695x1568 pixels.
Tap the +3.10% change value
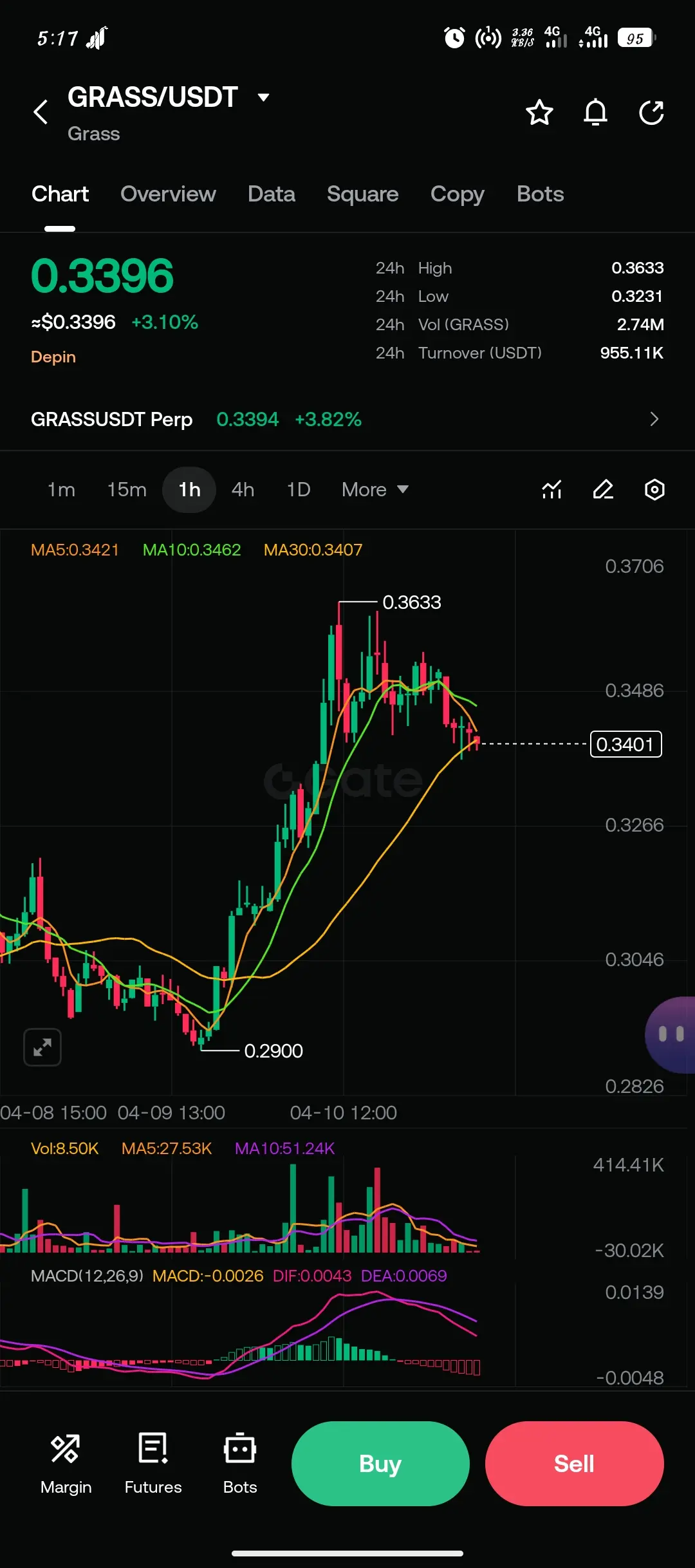coord(165,322)
